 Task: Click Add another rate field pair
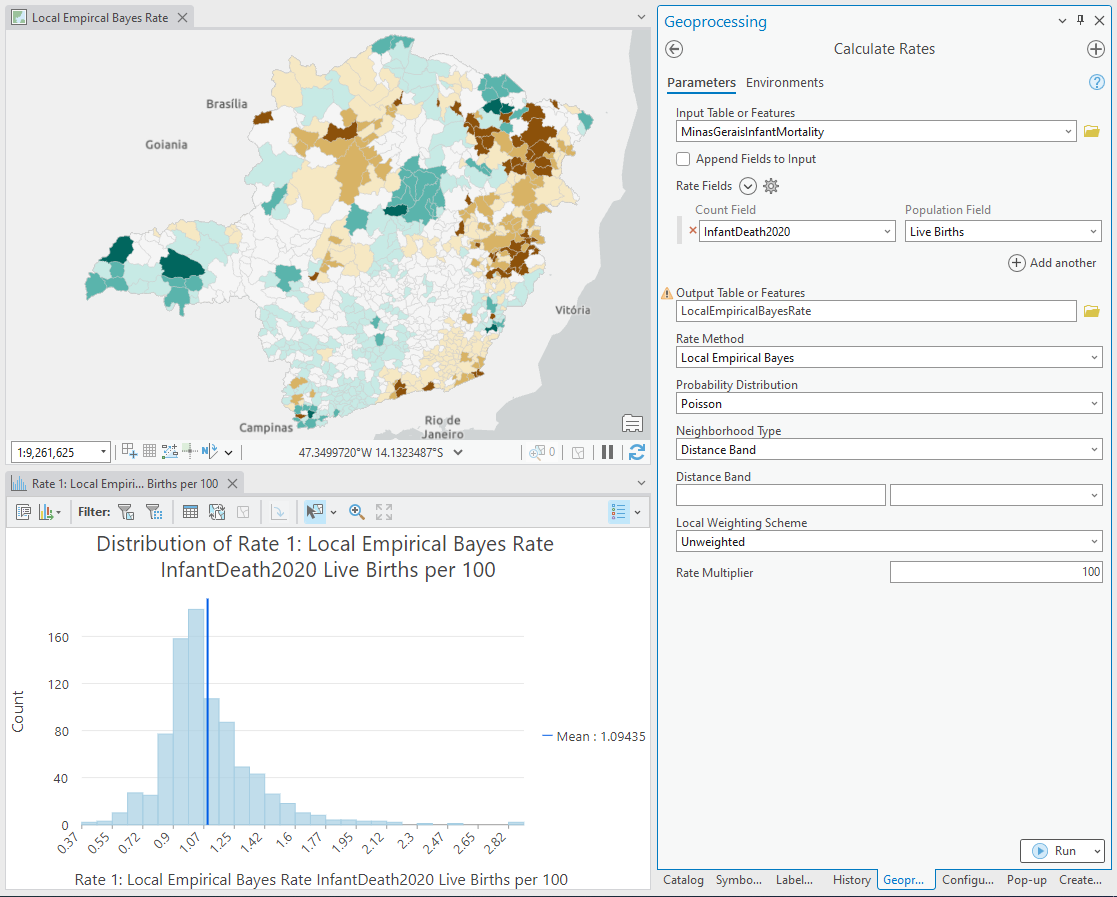1052,263
